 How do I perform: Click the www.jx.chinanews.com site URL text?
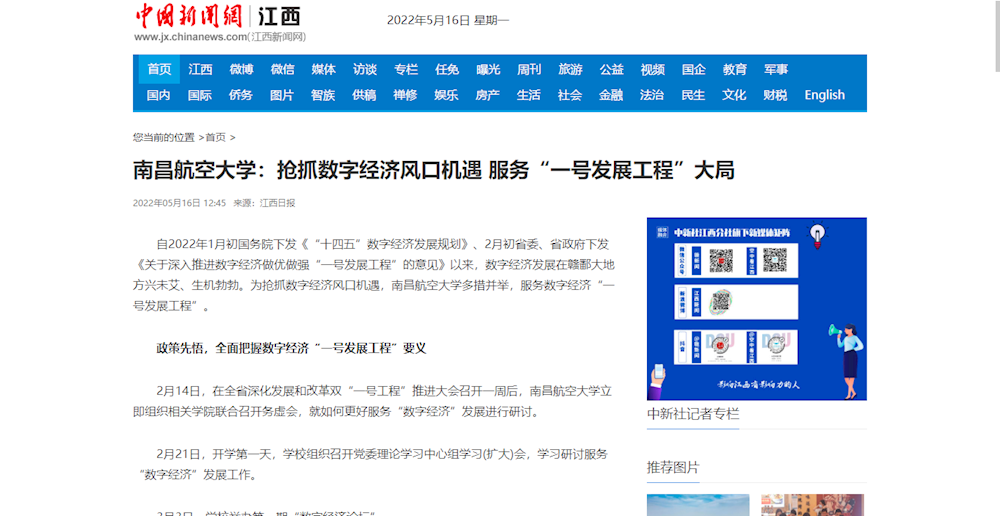click(190, 37)
